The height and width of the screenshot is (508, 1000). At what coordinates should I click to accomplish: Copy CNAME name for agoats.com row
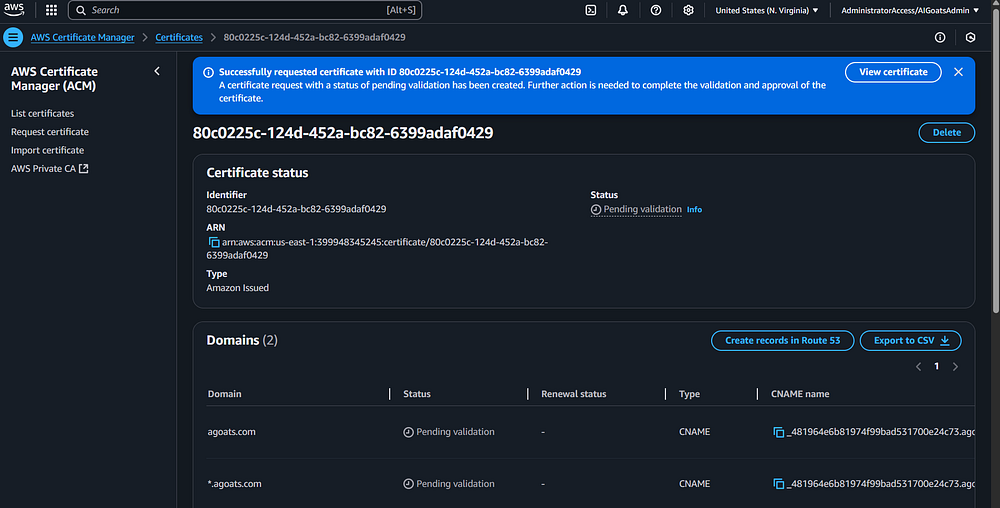(778, 432)
